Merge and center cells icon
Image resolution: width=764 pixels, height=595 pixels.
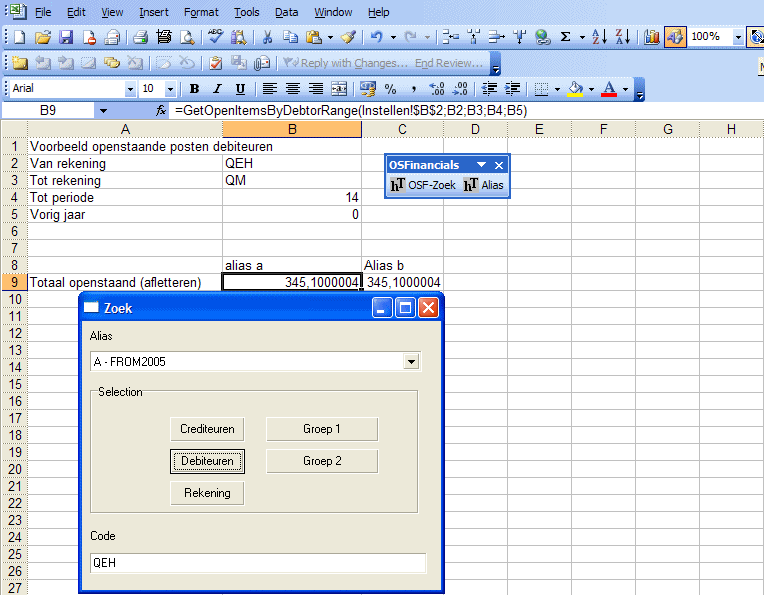(x=339, y=89)
